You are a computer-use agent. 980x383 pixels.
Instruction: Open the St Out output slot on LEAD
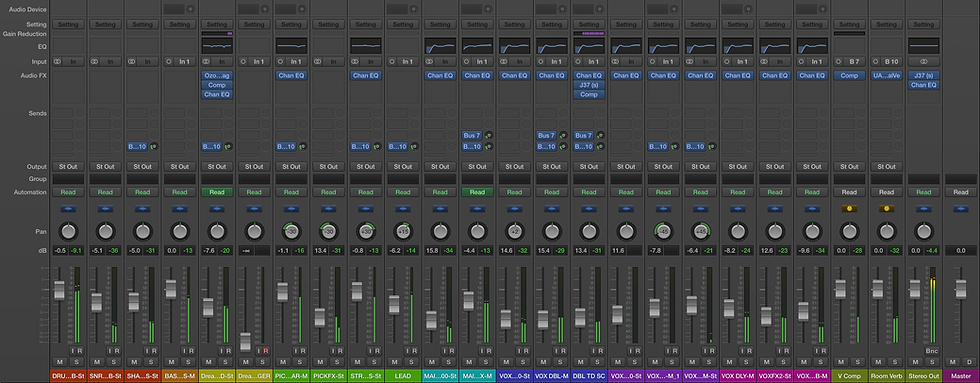pos(403,167)
